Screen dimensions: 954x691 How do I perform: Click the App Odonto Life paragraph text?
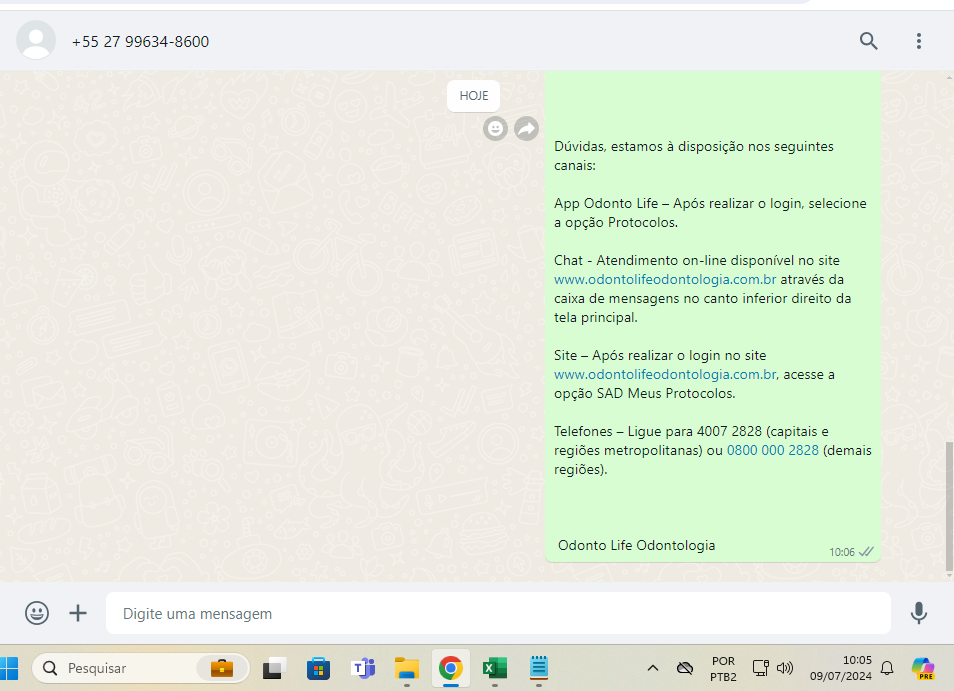tap(710, 213)
